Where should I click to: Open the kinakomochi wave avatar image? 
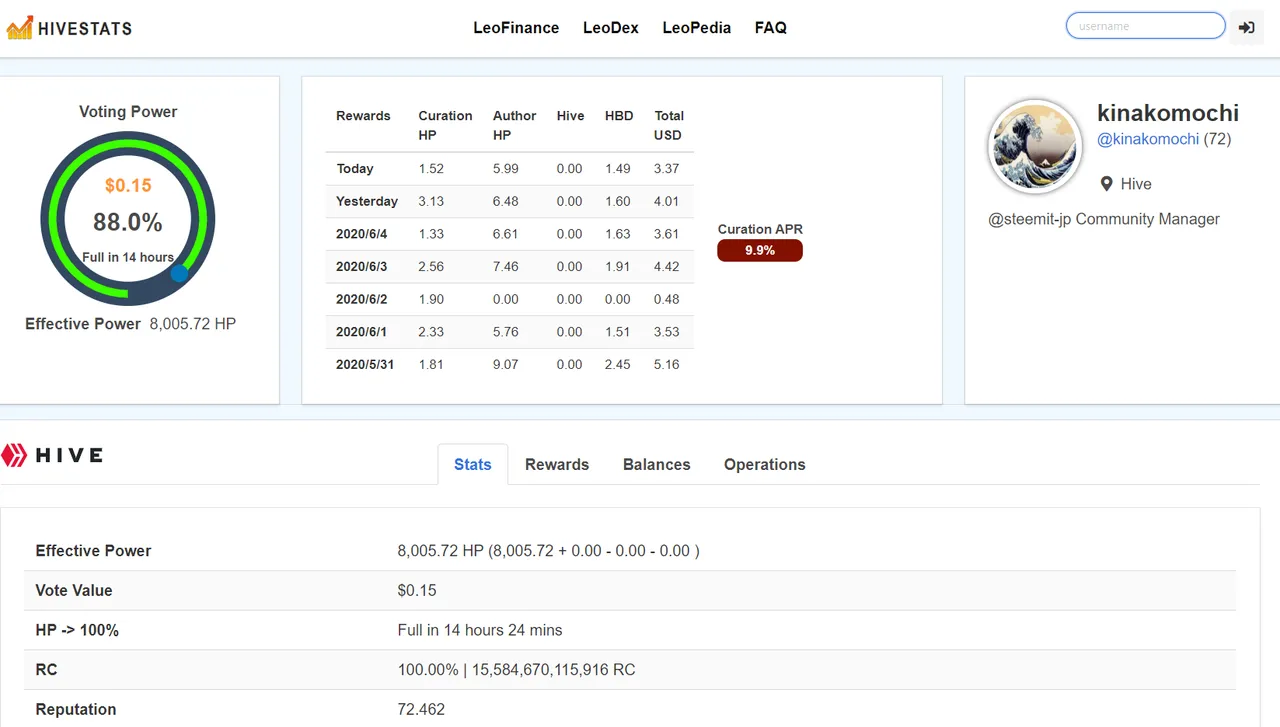pos(1035,147)
